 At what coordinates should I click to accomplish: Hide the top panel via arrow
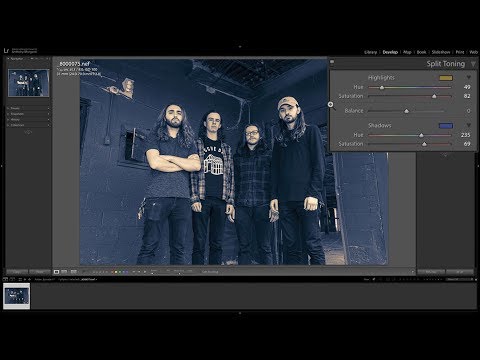click(x=240, y=47)
